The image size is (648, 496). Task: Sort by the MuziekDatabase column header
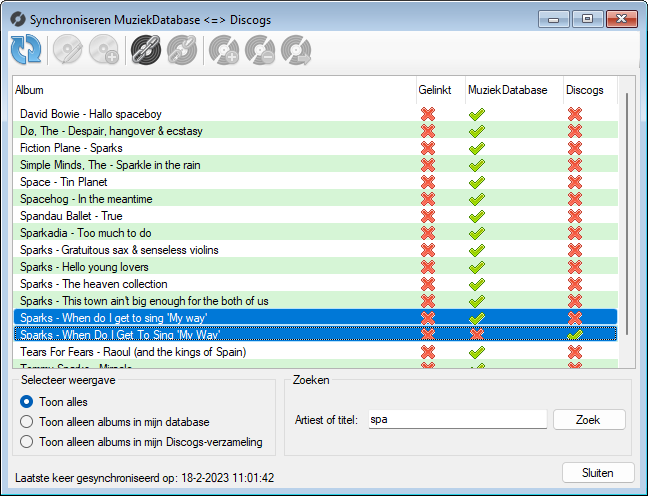pyautogui.click(x=514, y=90)
